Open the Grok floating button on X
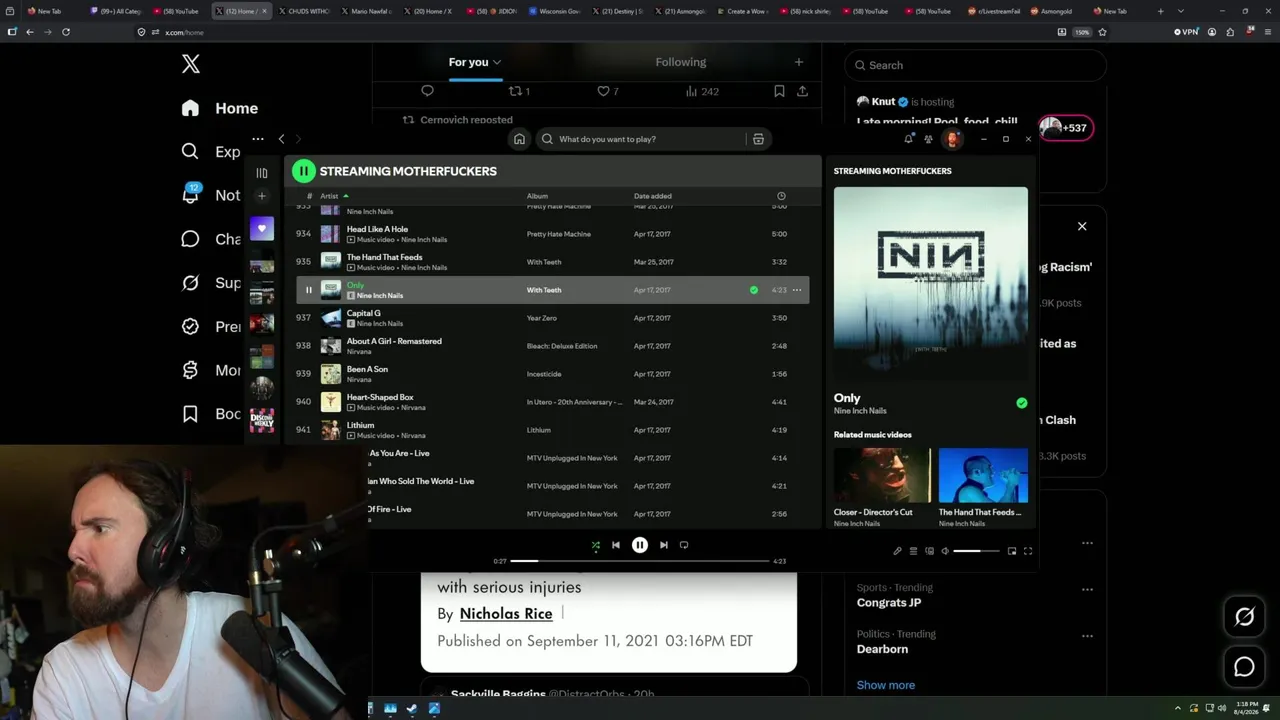Viewport: 1280px width, 720px height. (1244, 617)
